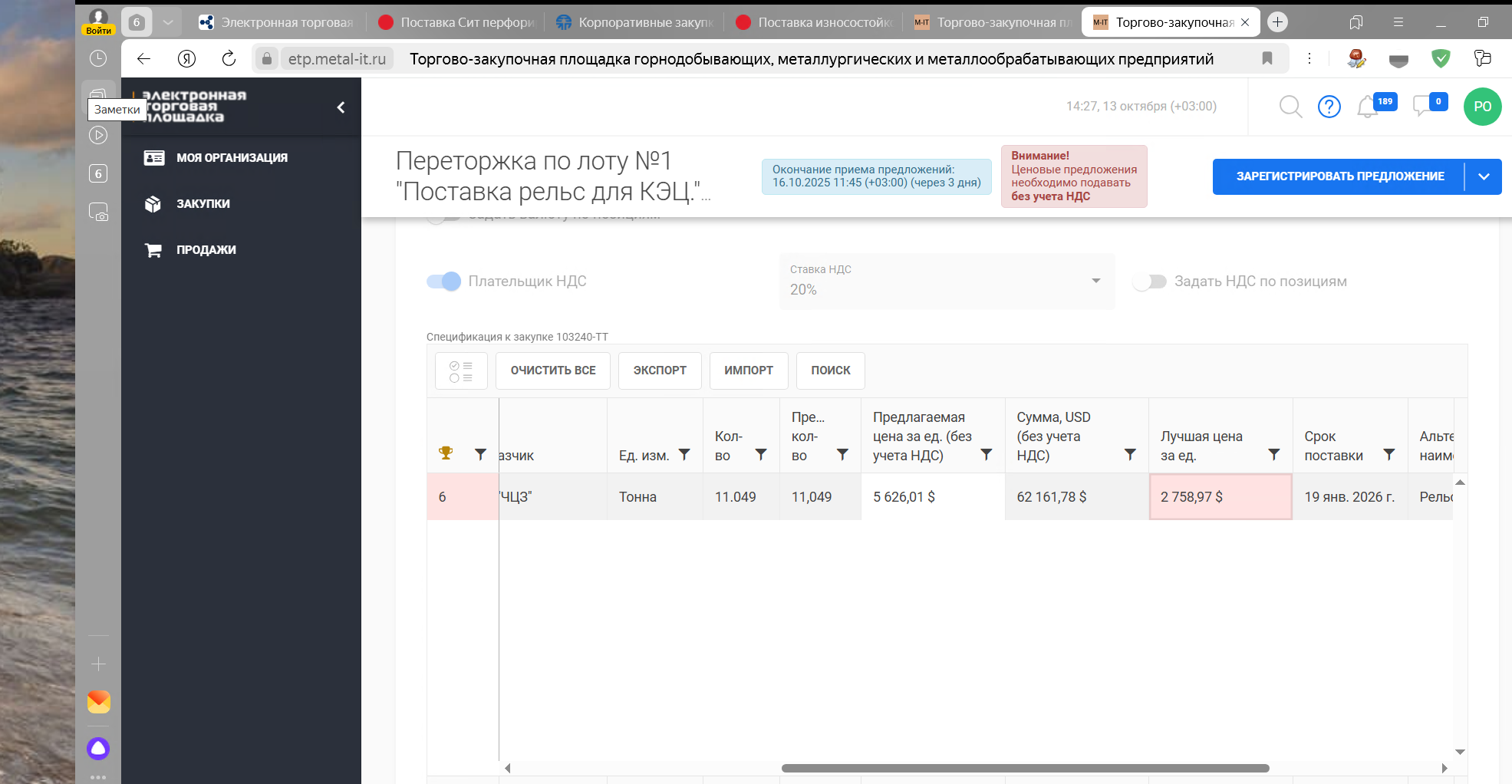Open filter on Кол-во column
This screenshot has width=1512, height=784.
click(761, 454)
